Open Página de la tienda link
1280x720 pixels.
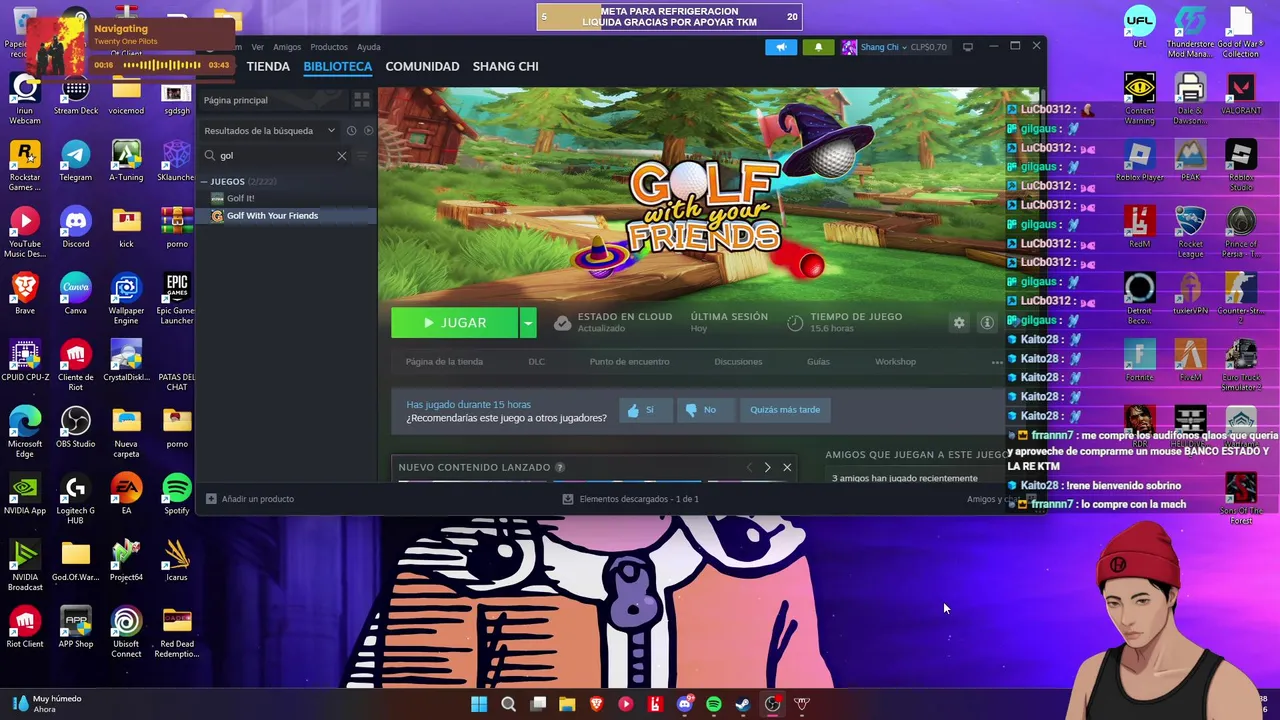pyautogui.click(x=444, y=362)
